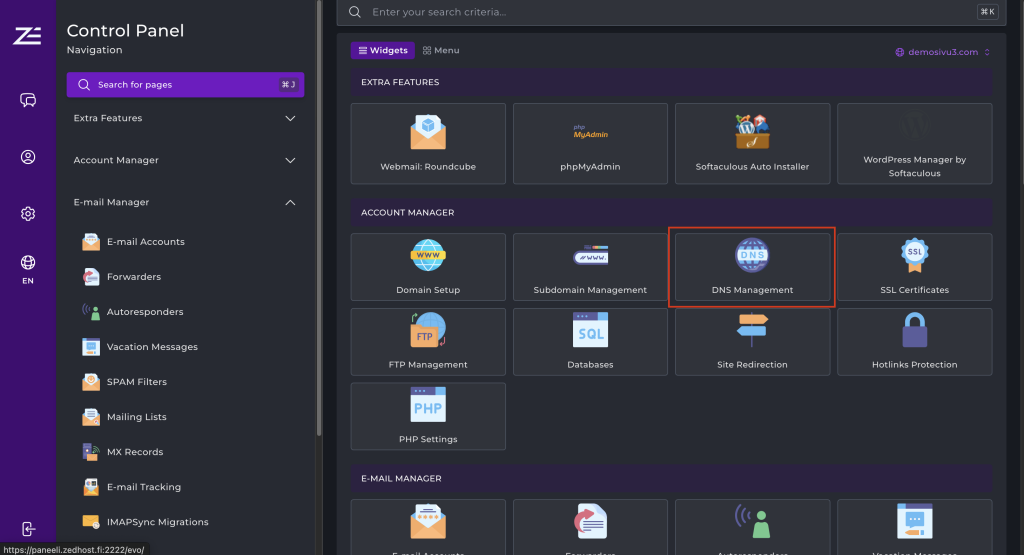Launch phpMyAdmin from Extra Features
Screen dimensions: 1024x555
590,143
